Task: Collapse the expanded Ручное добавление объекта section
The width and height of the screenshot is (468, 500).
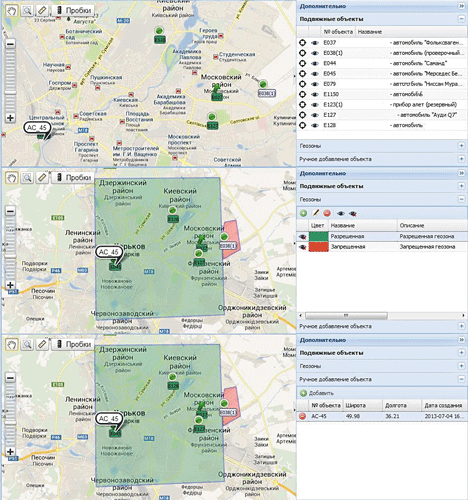Action: click(462, 379)
